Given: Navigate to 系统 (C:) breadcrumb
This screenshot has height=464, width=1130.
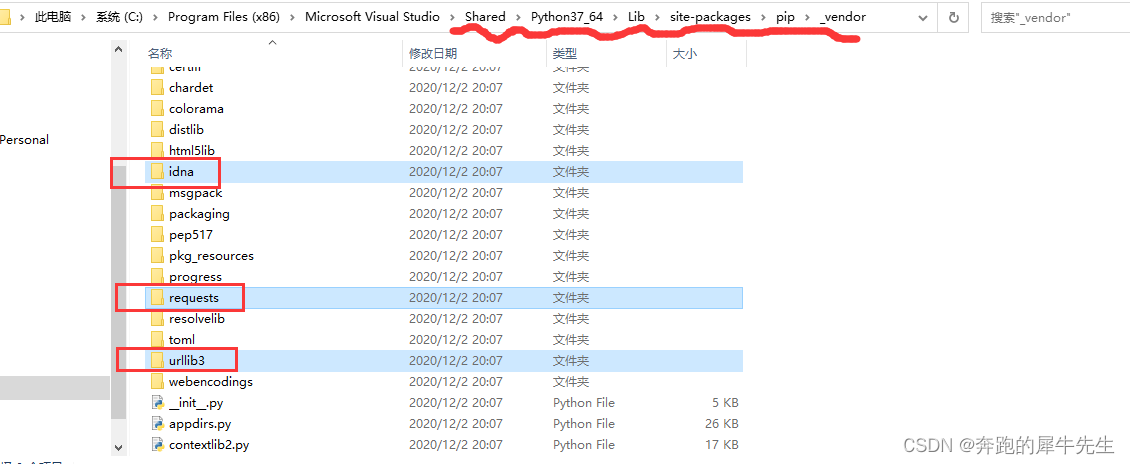Looking at the screenshot, I should click(119, 17).
